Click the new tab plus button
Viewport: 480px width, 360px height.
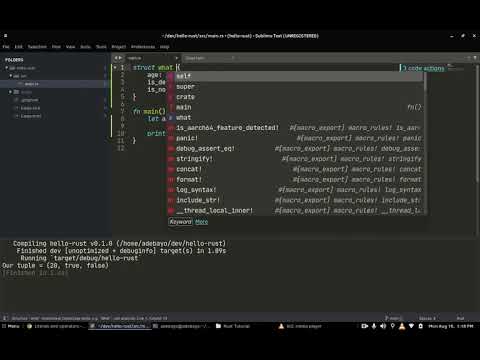click(469, 58)
